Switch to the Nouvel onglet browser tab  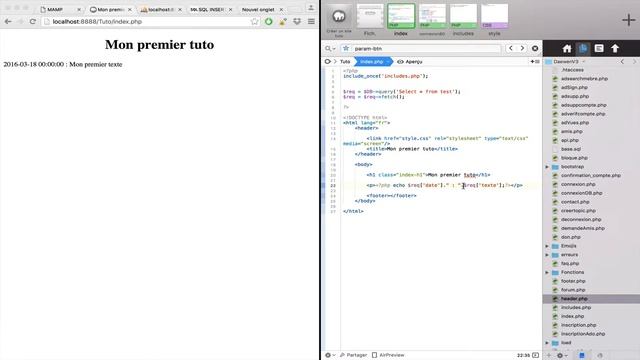(x=261, y=9)
